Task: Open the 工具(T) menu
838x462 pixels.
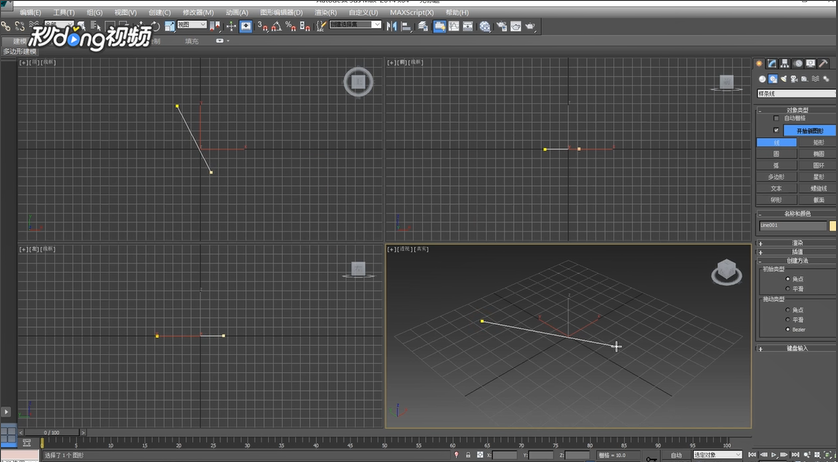Action: 64,12
